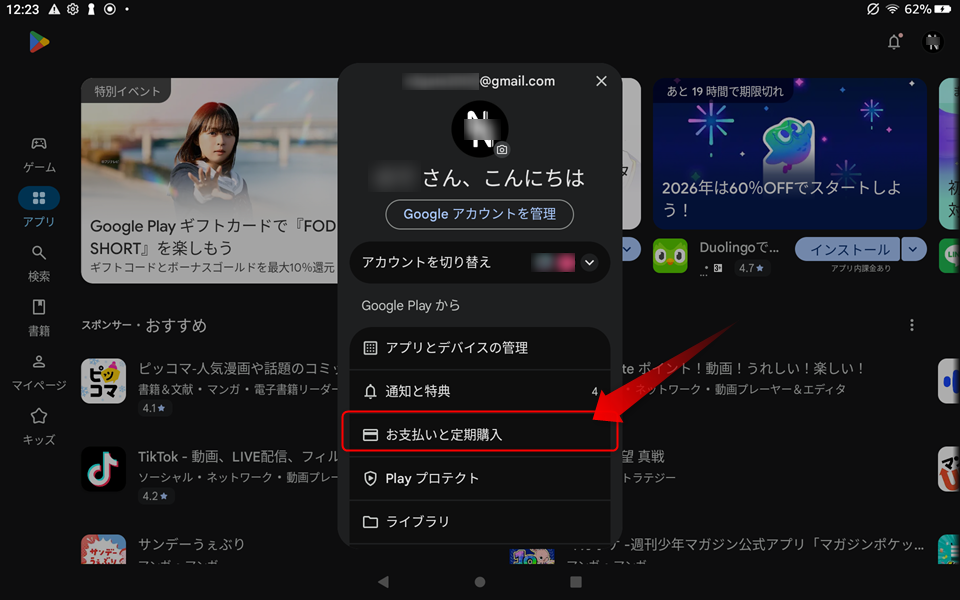
Task: Open the TikTok app icon thumbnail
Action: coord(103,470)
